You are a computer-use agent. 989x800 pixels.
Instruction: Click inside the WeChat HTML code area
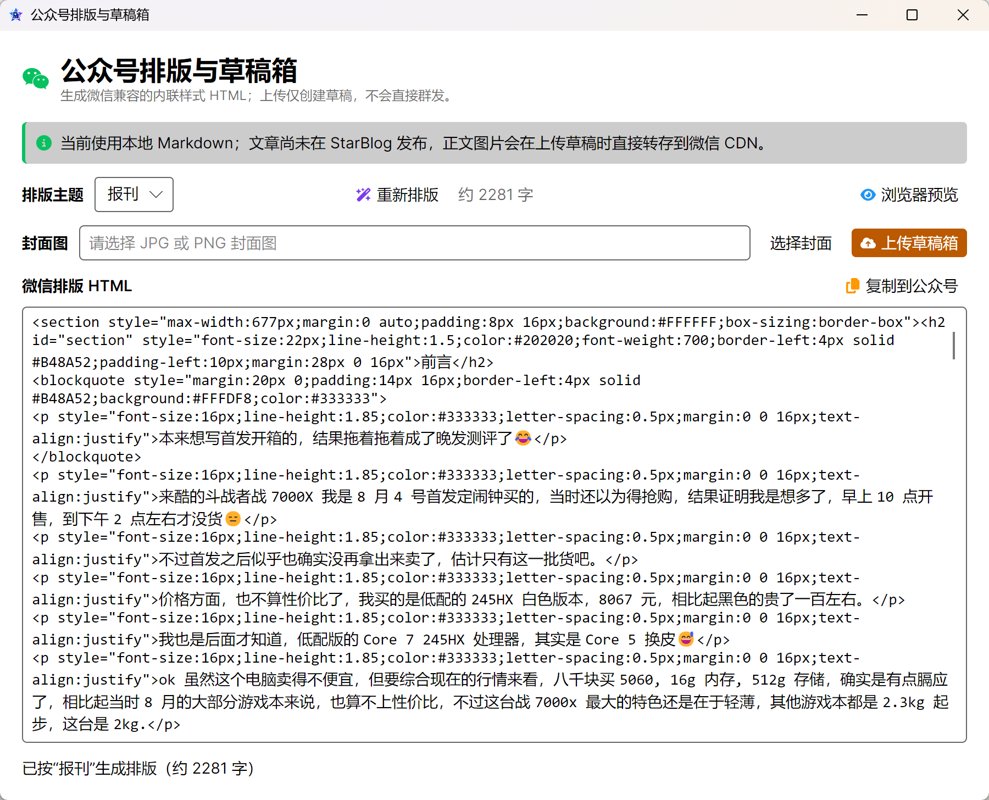pyautogui.click(x=494, y=525)
